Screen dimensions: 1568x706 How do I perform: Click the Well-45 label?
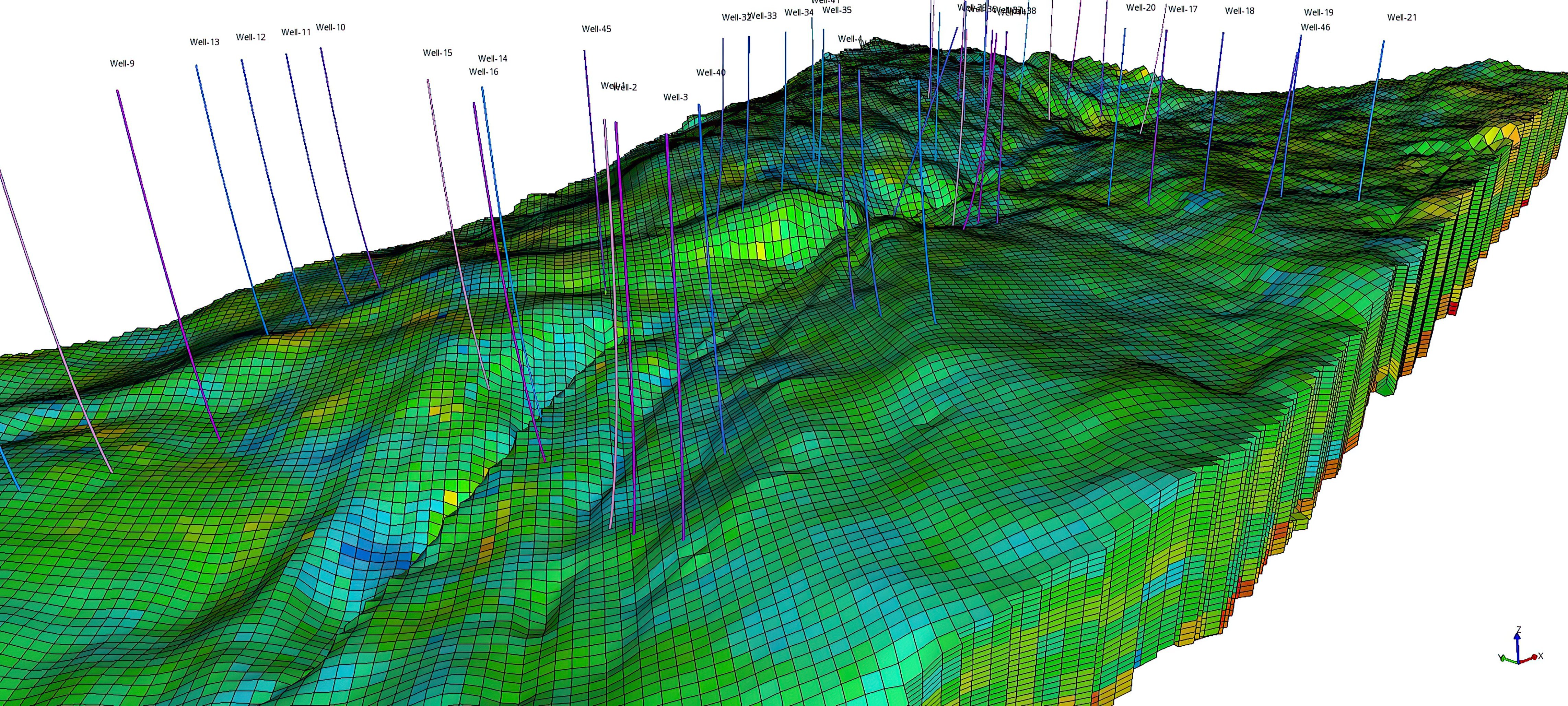click(597, 28)
